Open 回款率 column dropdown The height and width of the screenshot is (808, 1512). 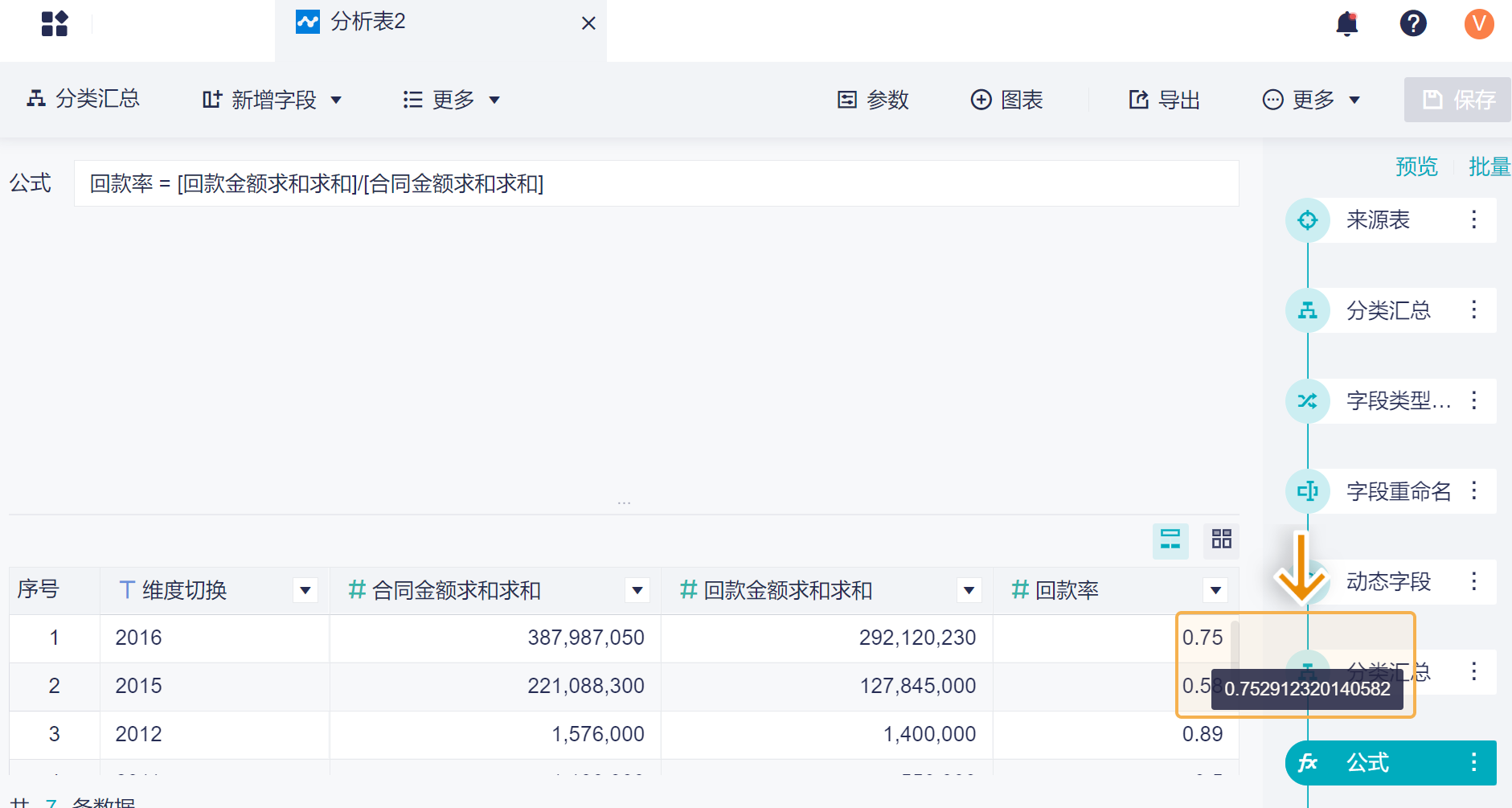1216,591
